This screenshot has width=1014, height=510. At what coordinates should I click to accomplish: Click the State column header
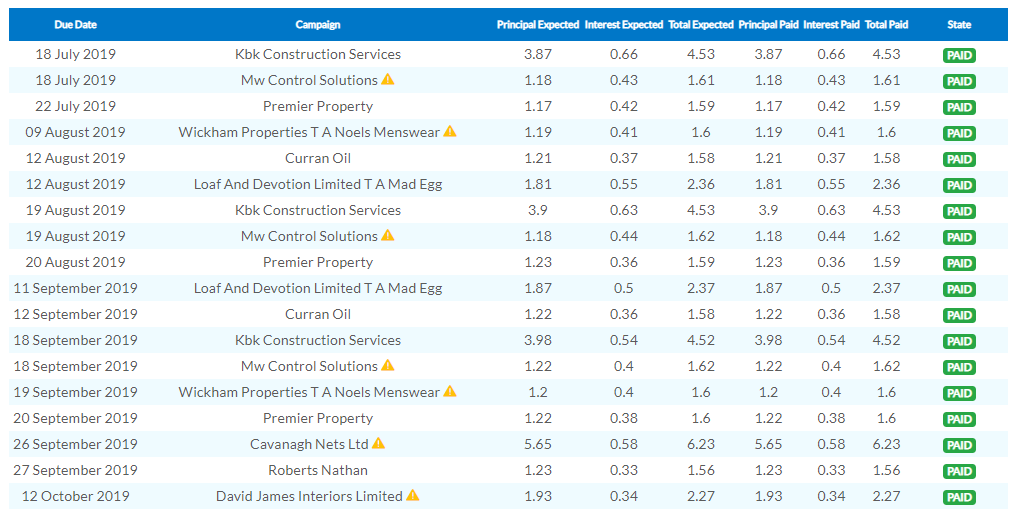point(959,24)
